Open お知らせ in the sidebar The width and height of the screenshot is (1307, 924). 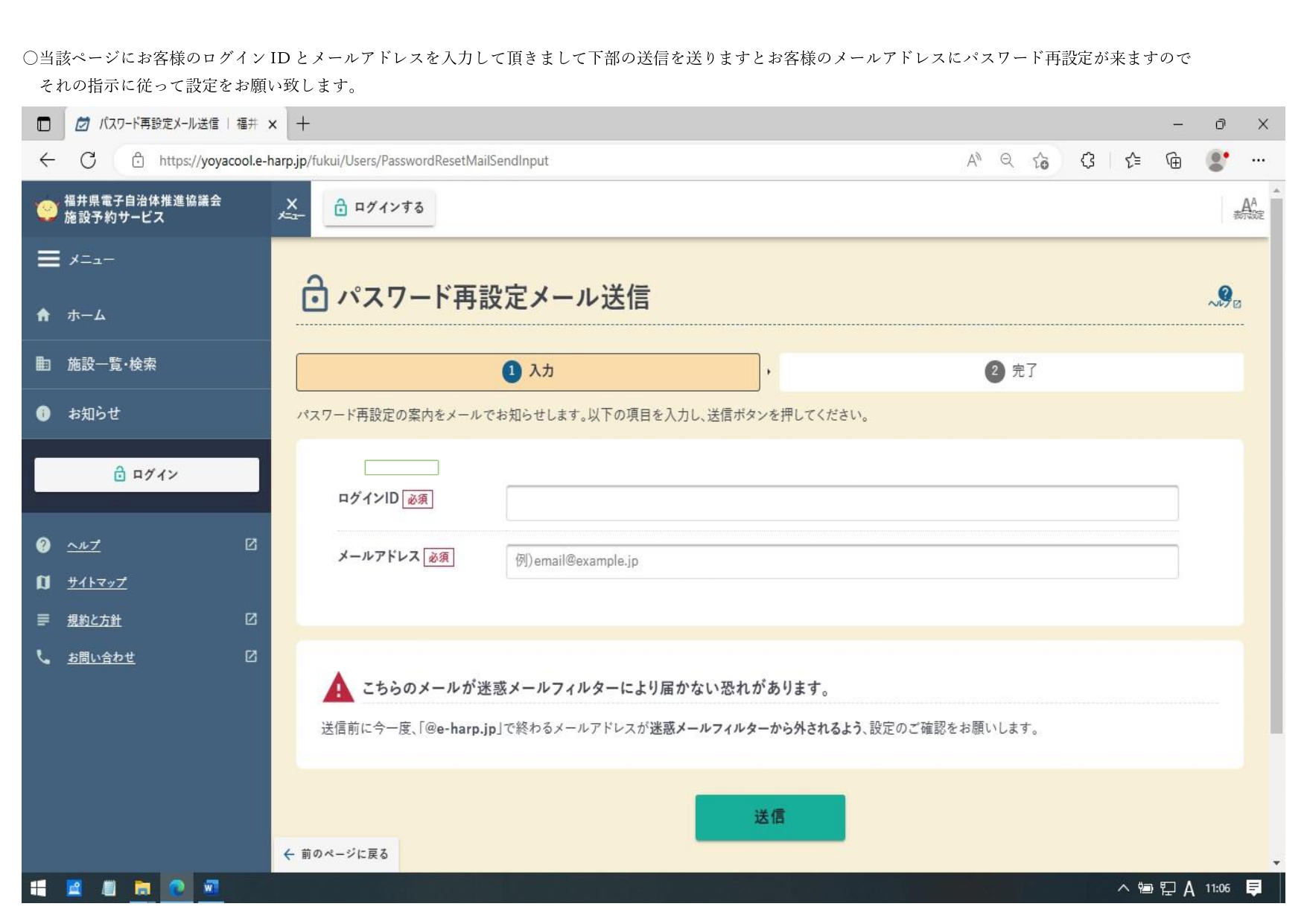point(146,413)
